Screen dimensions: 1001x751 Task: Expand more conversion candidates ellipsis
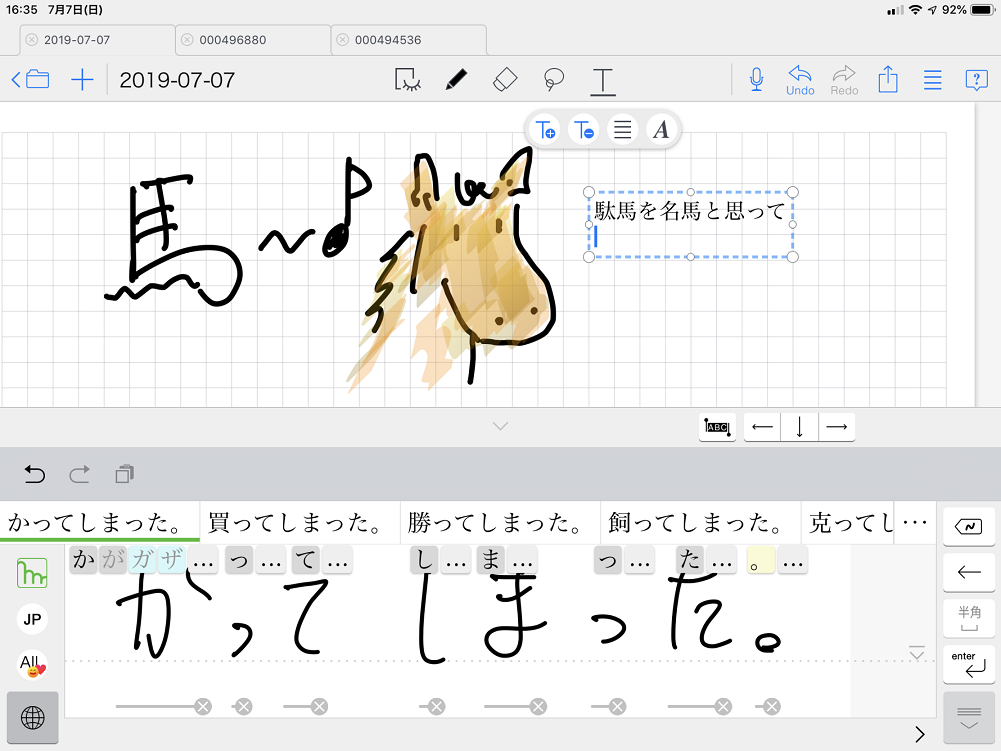coord(914,523)
